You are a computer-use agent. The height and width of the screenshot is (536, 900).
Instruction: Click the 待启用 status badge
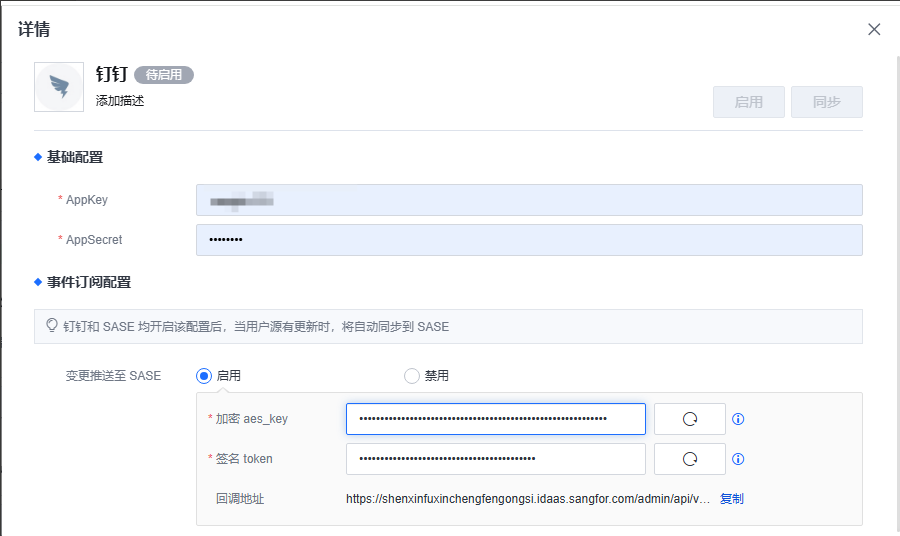(164, 75)
